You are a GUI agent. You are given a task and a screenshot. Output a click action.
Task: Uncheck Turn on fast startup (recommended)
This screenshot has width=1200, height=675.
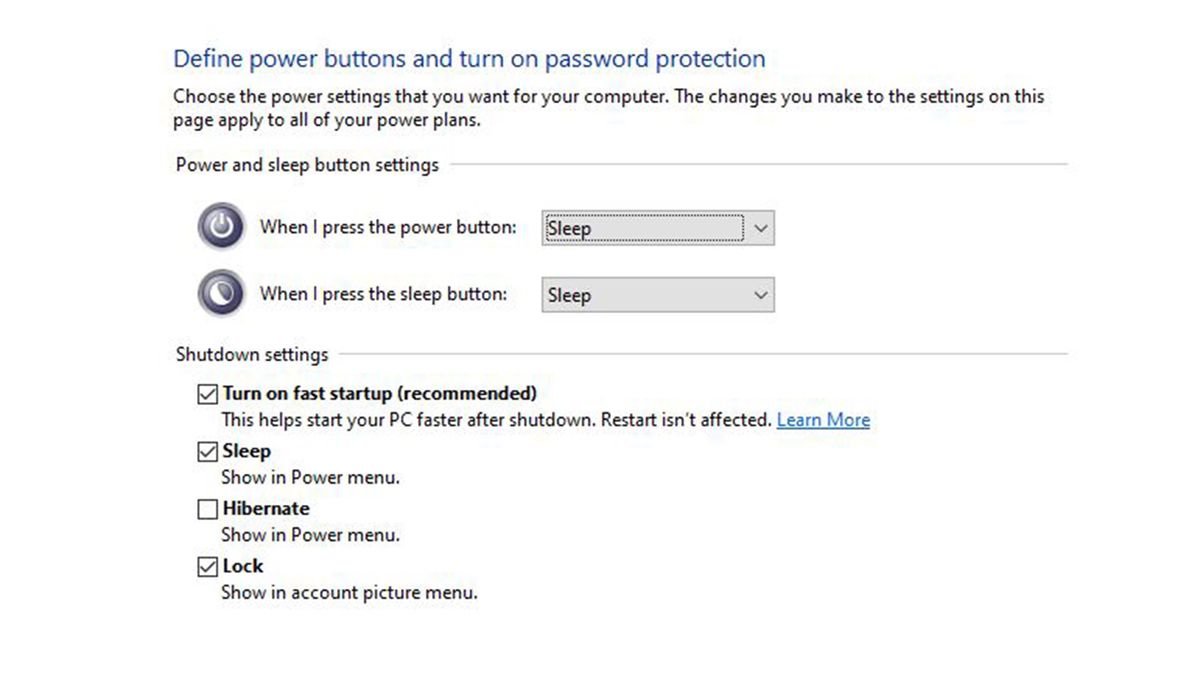pos(207,393)
